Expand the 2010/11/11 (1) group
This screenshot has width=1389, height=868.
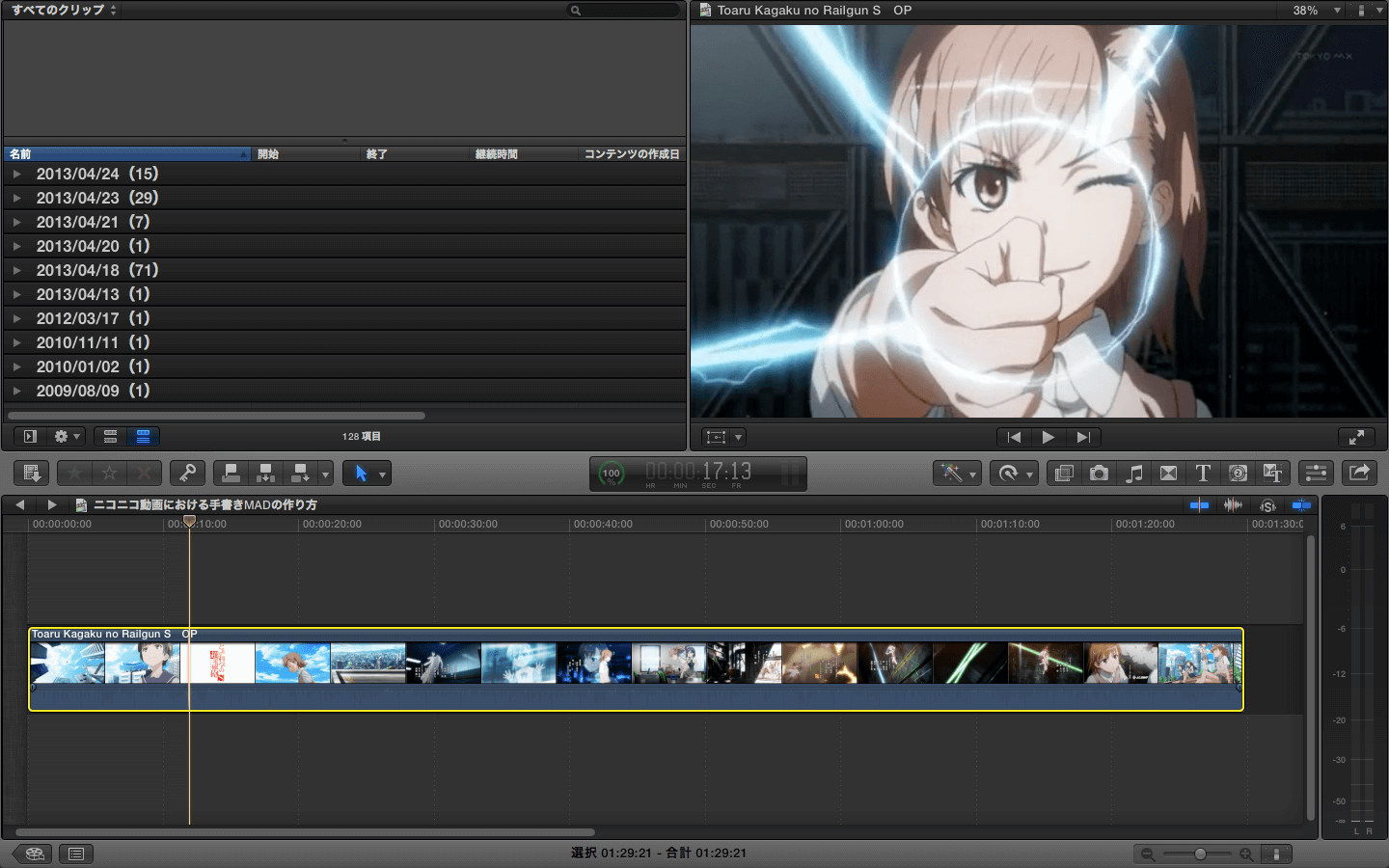pos(16,342)
